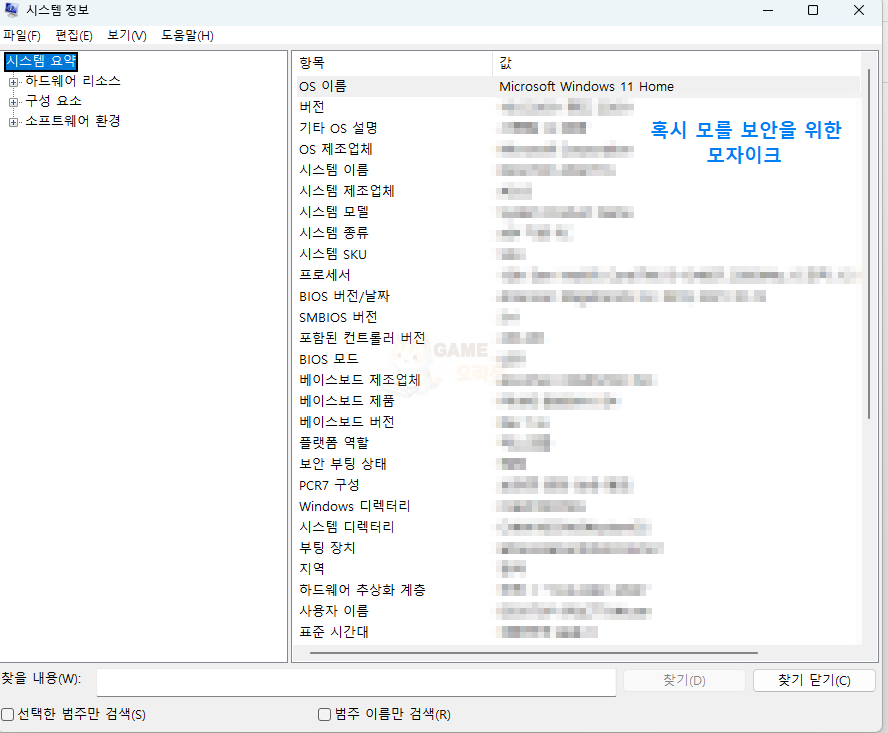
Task: Select the 지역 row
Action: coord(578,569)
